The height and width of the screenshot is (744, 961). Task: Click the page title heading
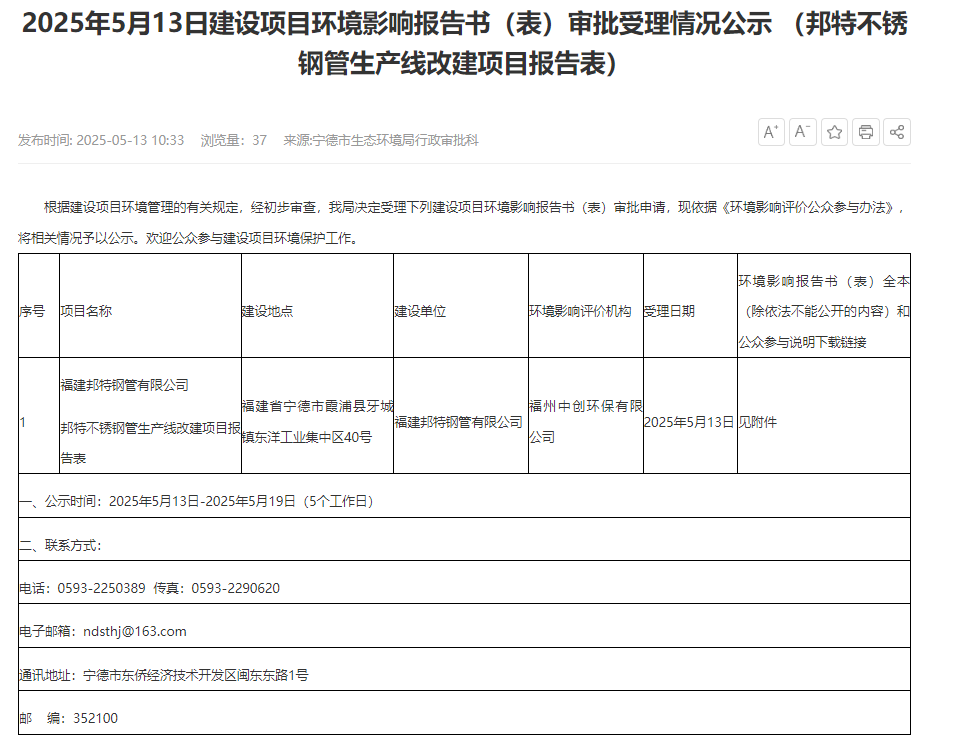(x=465, y=43)
